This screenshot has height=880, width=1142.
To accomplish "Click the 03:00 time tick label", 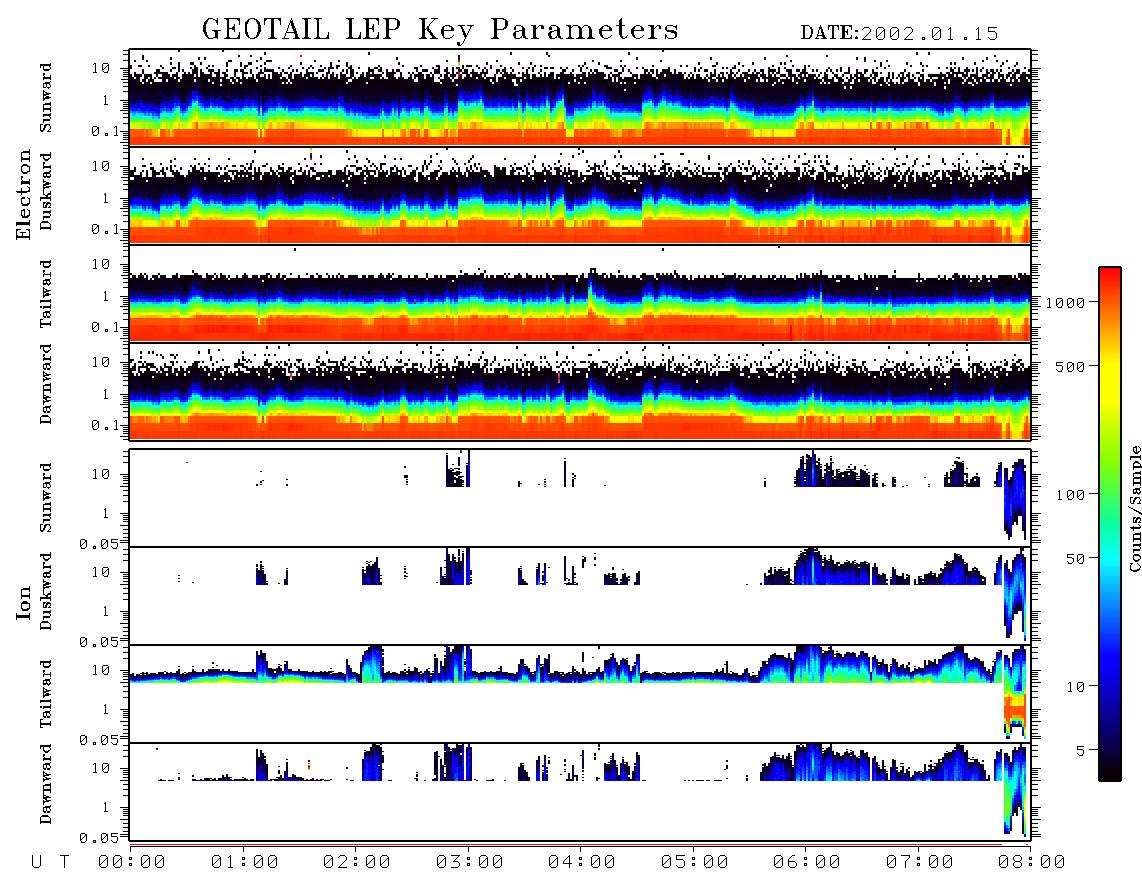I will (x=470, y=862).
